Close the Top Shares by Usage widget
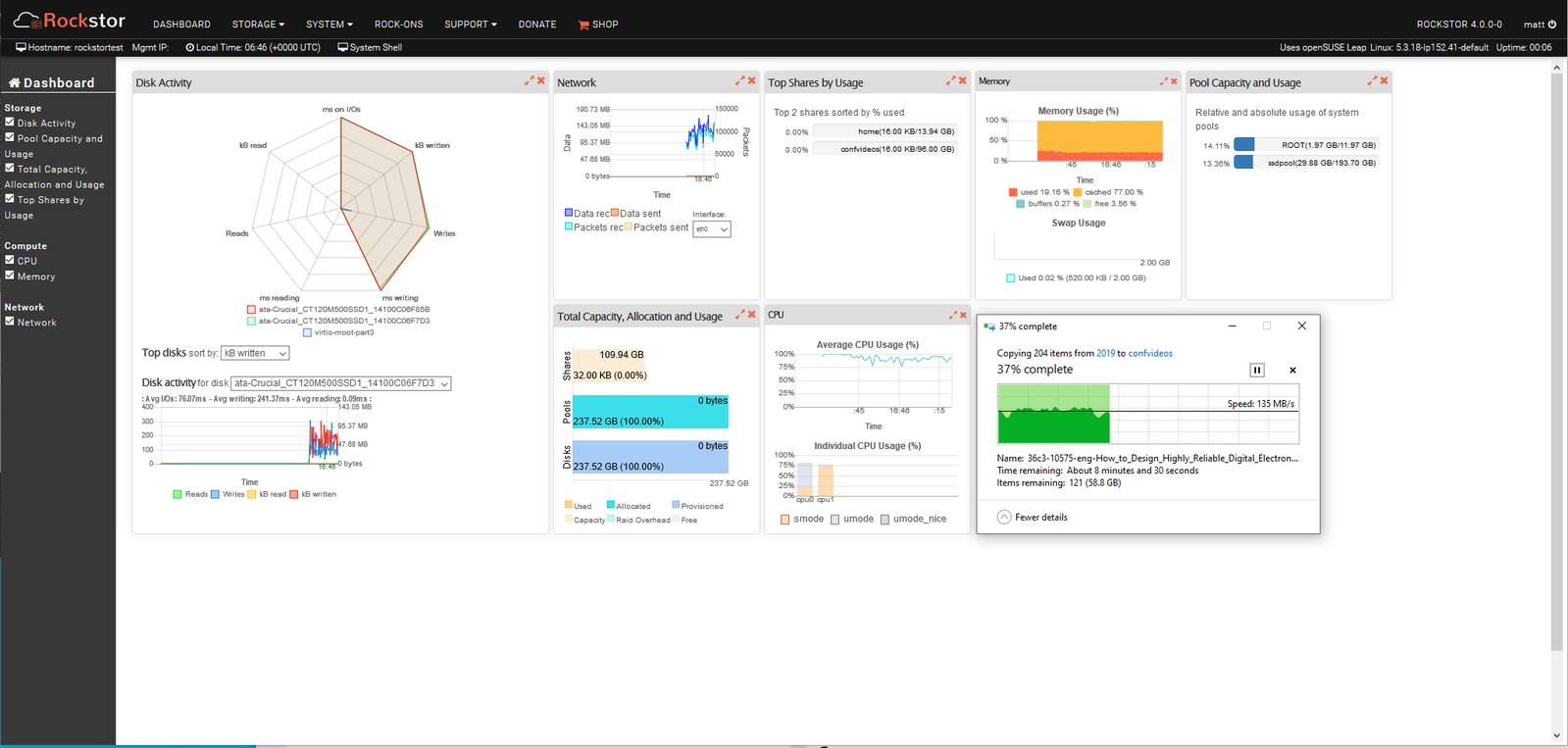The height and width of the screenshot is (748, 1568). pyautogui.click(x=963, y=80)
